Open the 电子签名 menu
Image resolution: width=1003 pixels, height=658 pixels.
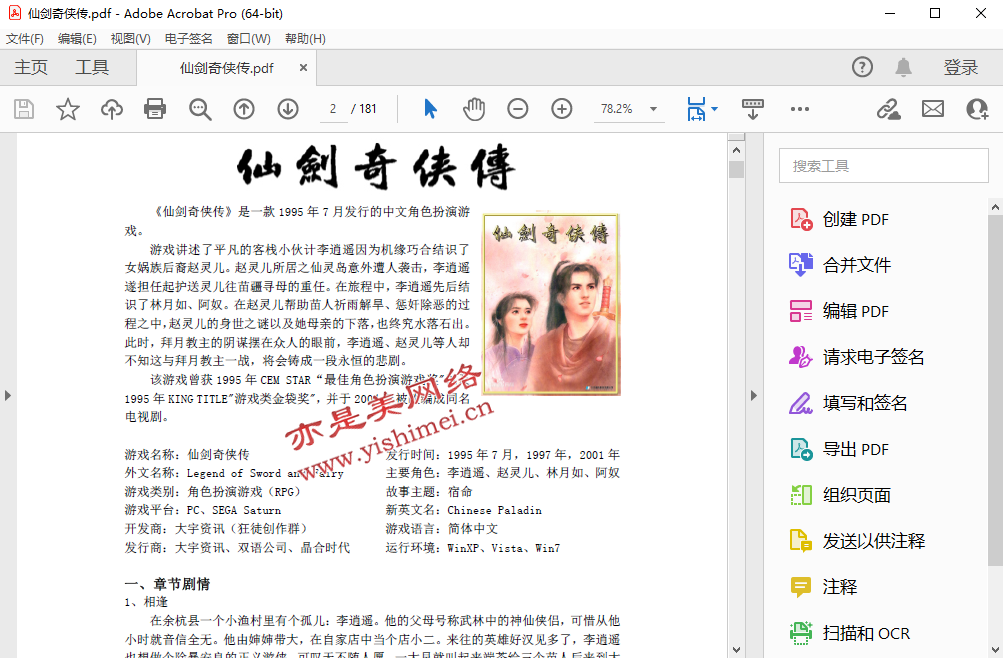(x=188, y=38)
